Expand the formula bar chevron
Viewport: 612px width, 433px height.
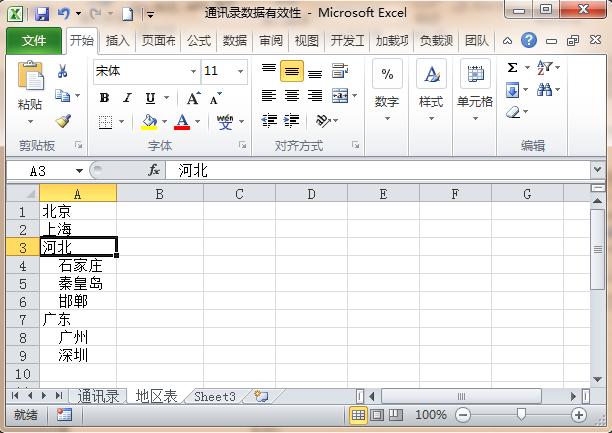[598, 169]
